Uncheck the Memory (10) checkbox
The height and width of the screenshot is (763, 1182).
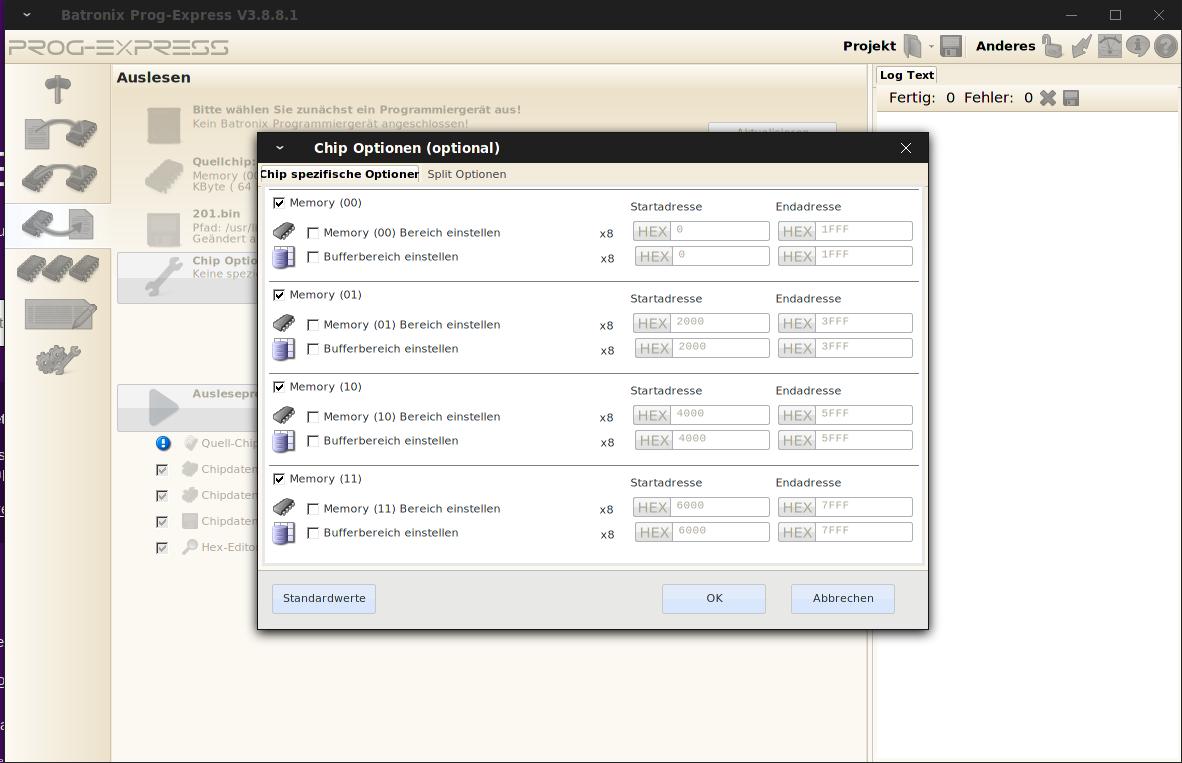[279, 387]
